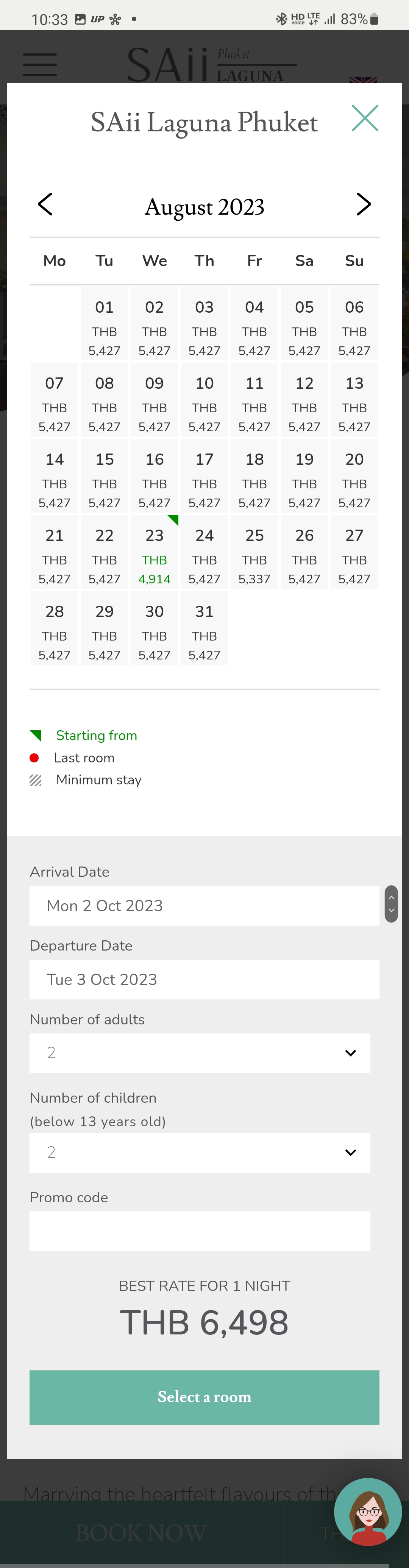Choose August 01 on the calendar
The height and width of the screenshot is (1568, 409).
[104, 324]
